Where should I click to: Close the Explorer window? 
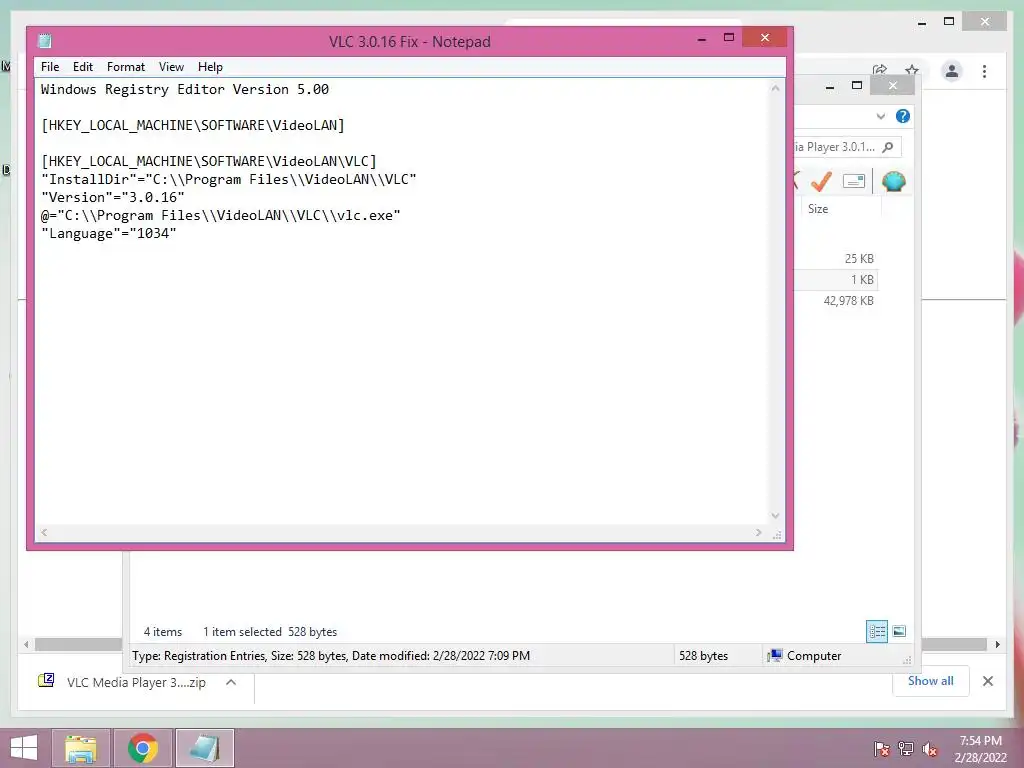[893, 86]
